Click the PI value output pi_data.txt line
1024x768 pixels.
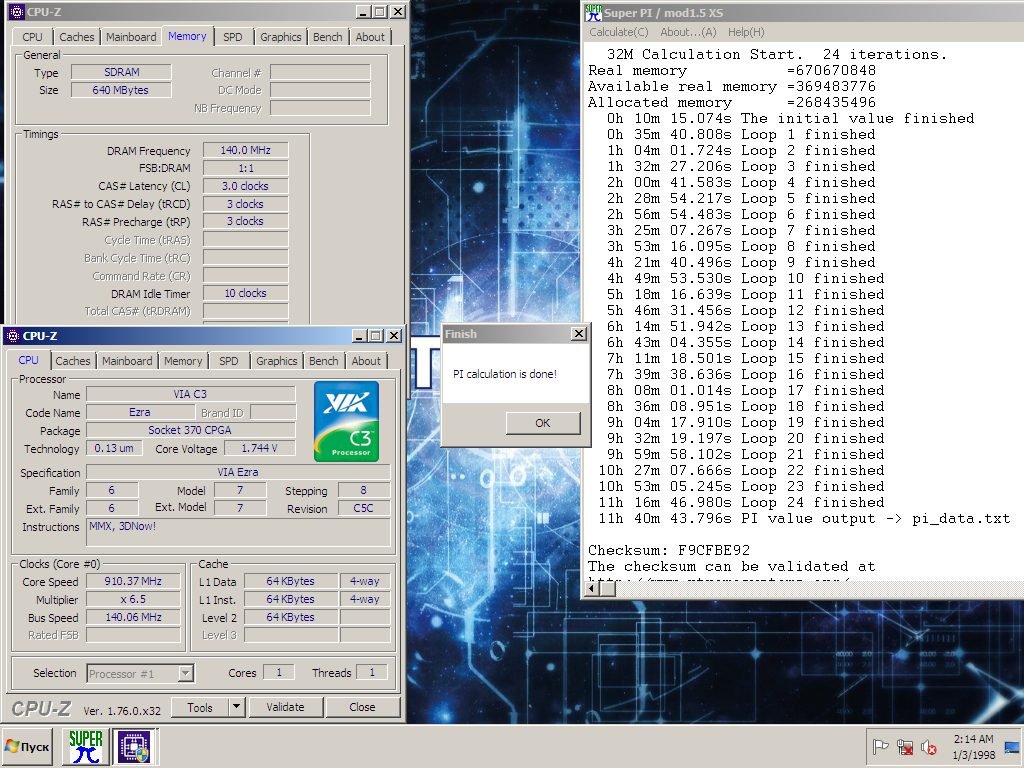click(x=804, y=519)
